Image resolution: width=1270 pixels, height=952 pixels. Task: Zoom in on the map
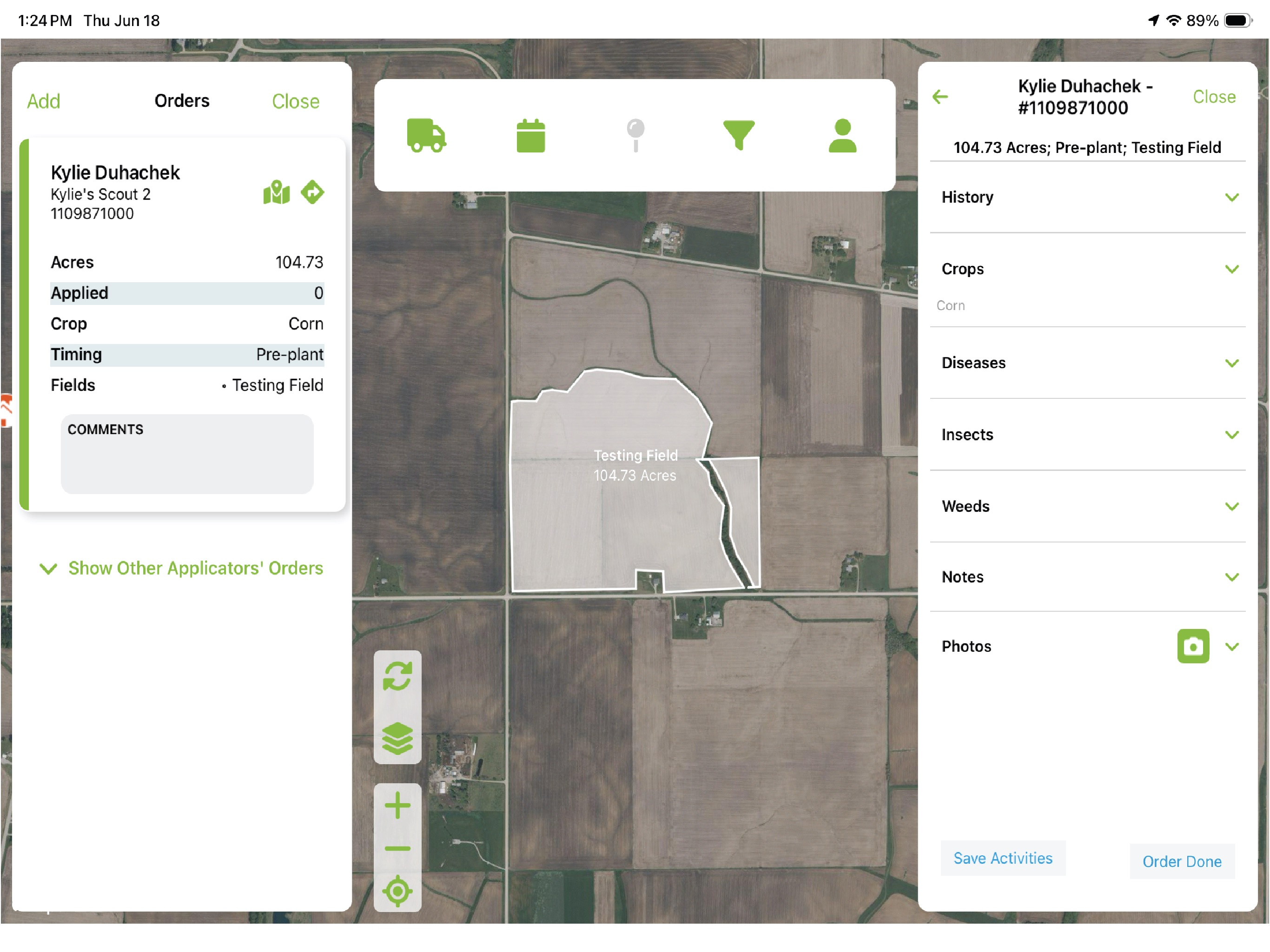397,805
